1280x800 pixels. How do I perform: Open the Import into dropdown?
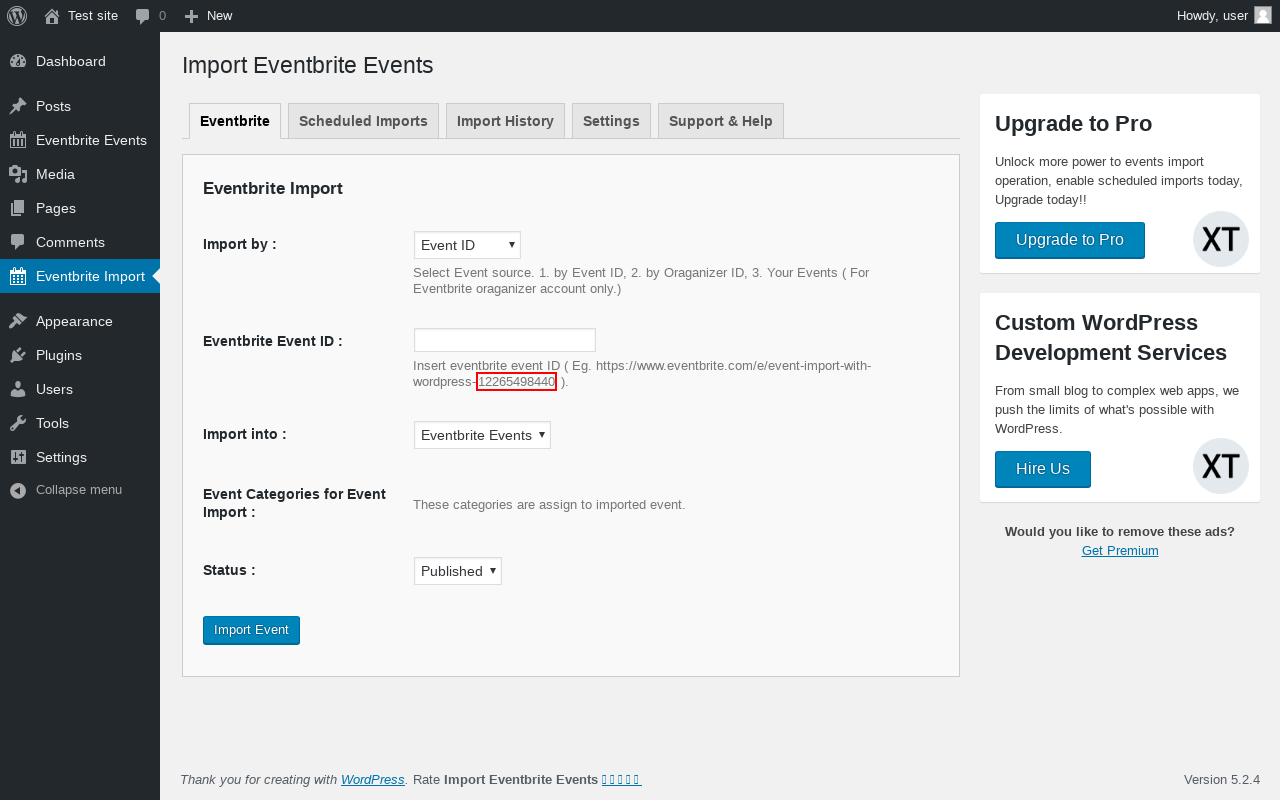[x=482, y=435]
